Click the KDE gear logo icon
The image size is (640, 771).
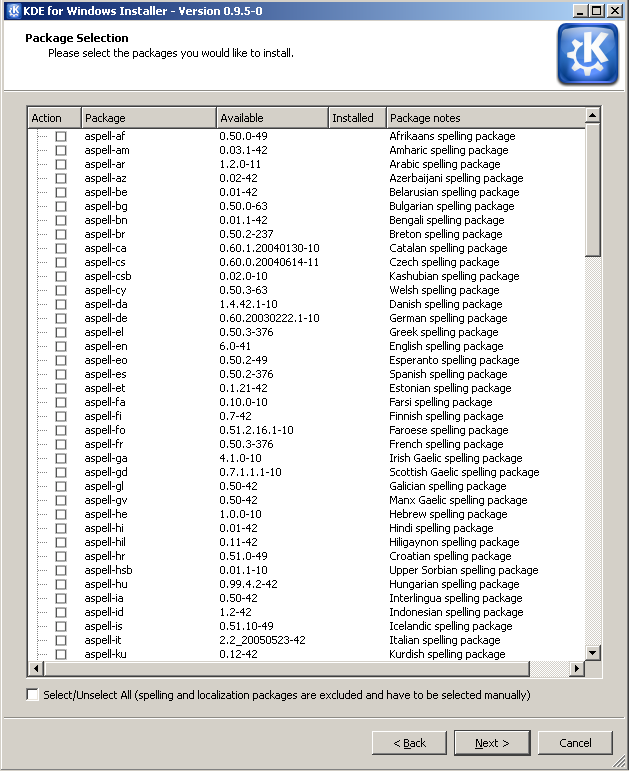click(x=587, y=55)
